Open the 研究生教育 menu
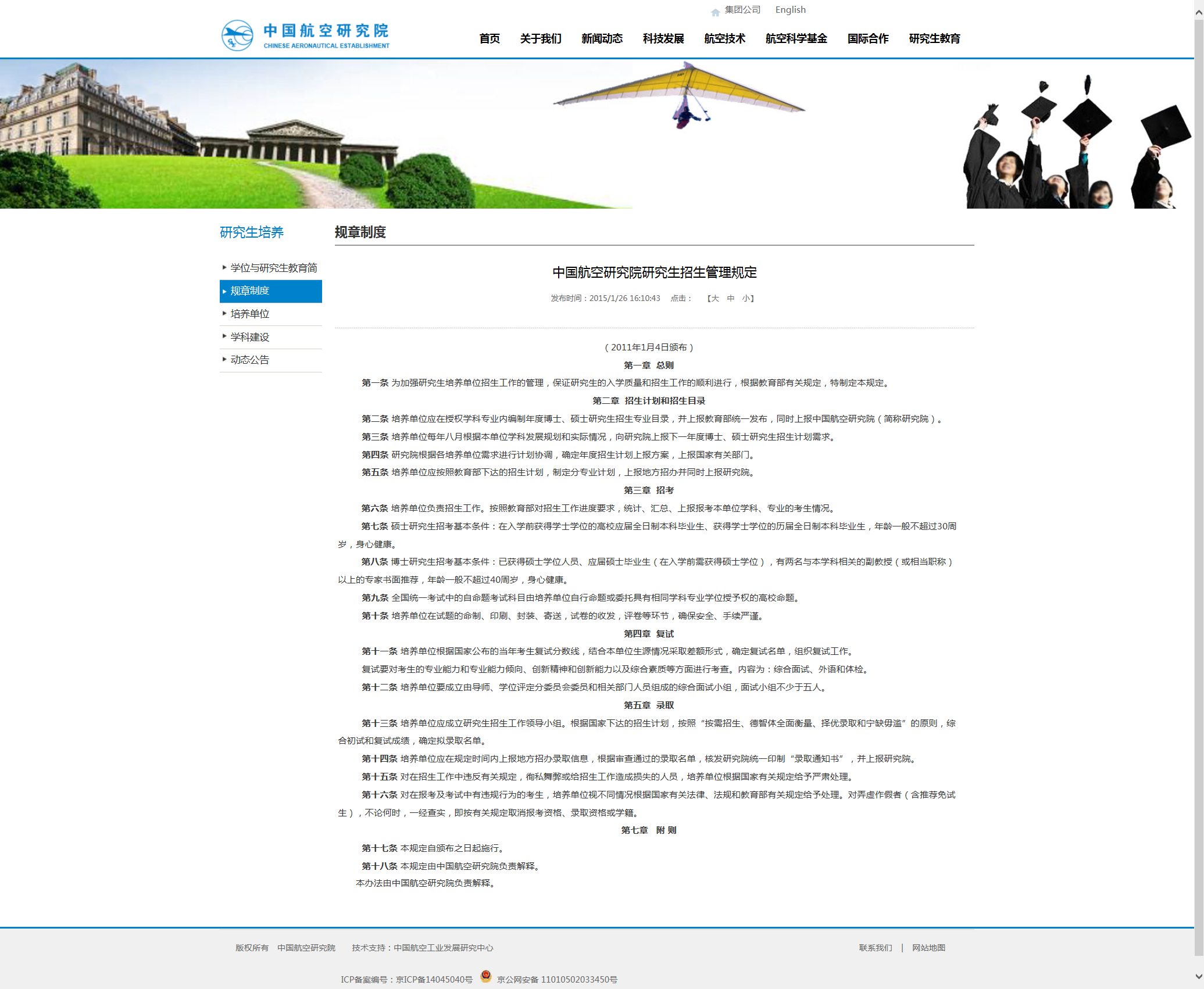The width and height of the screenshot is (1204, 989). [934, 38]
